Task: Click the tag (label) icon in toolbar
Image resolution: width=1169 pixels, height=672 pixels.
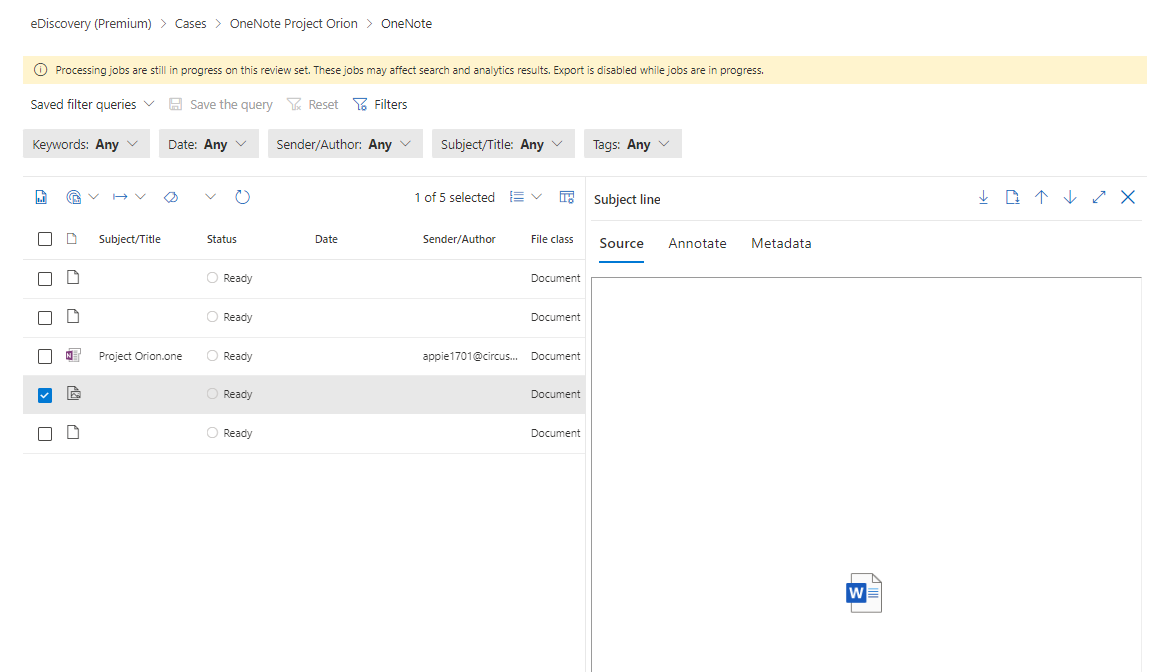Action: 170,198
